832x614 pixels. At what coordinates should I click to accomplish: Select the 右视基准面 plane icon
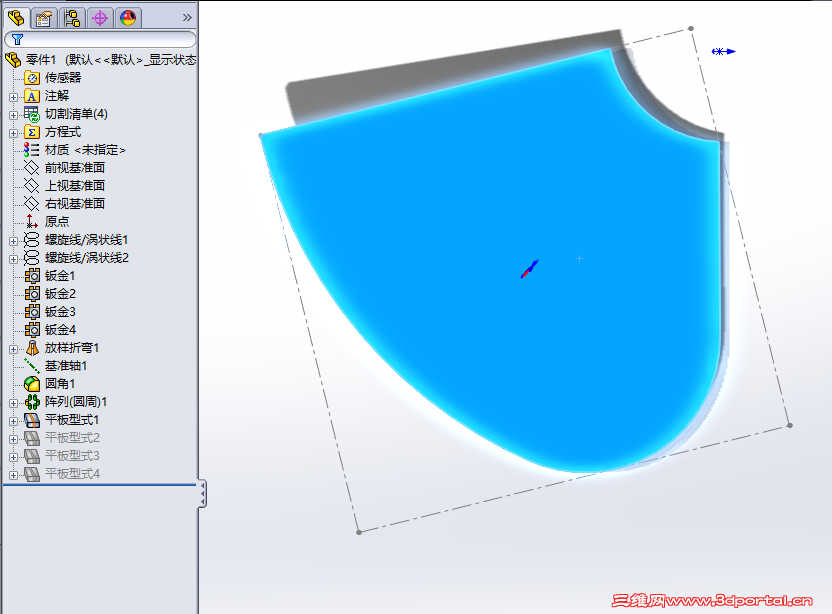click(32, 204)
